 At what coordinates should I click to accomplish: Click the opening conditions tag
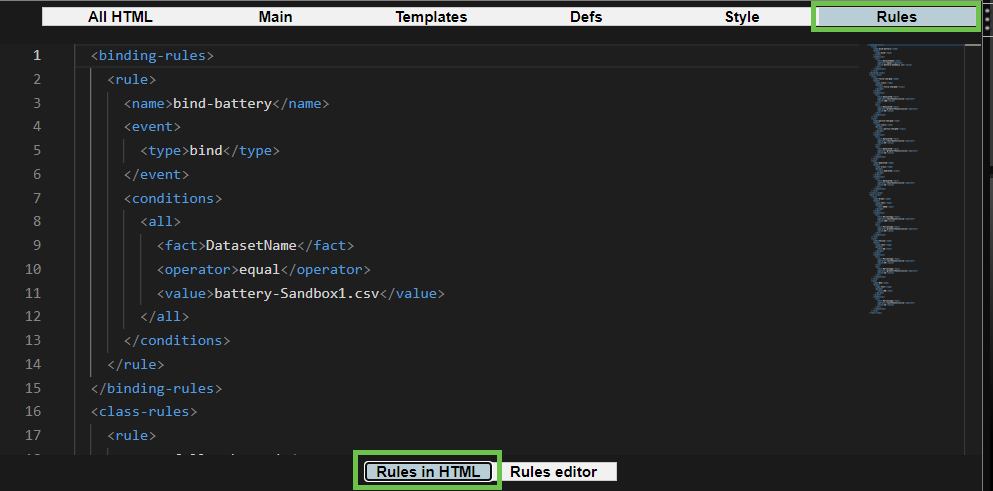pos(173,198)
